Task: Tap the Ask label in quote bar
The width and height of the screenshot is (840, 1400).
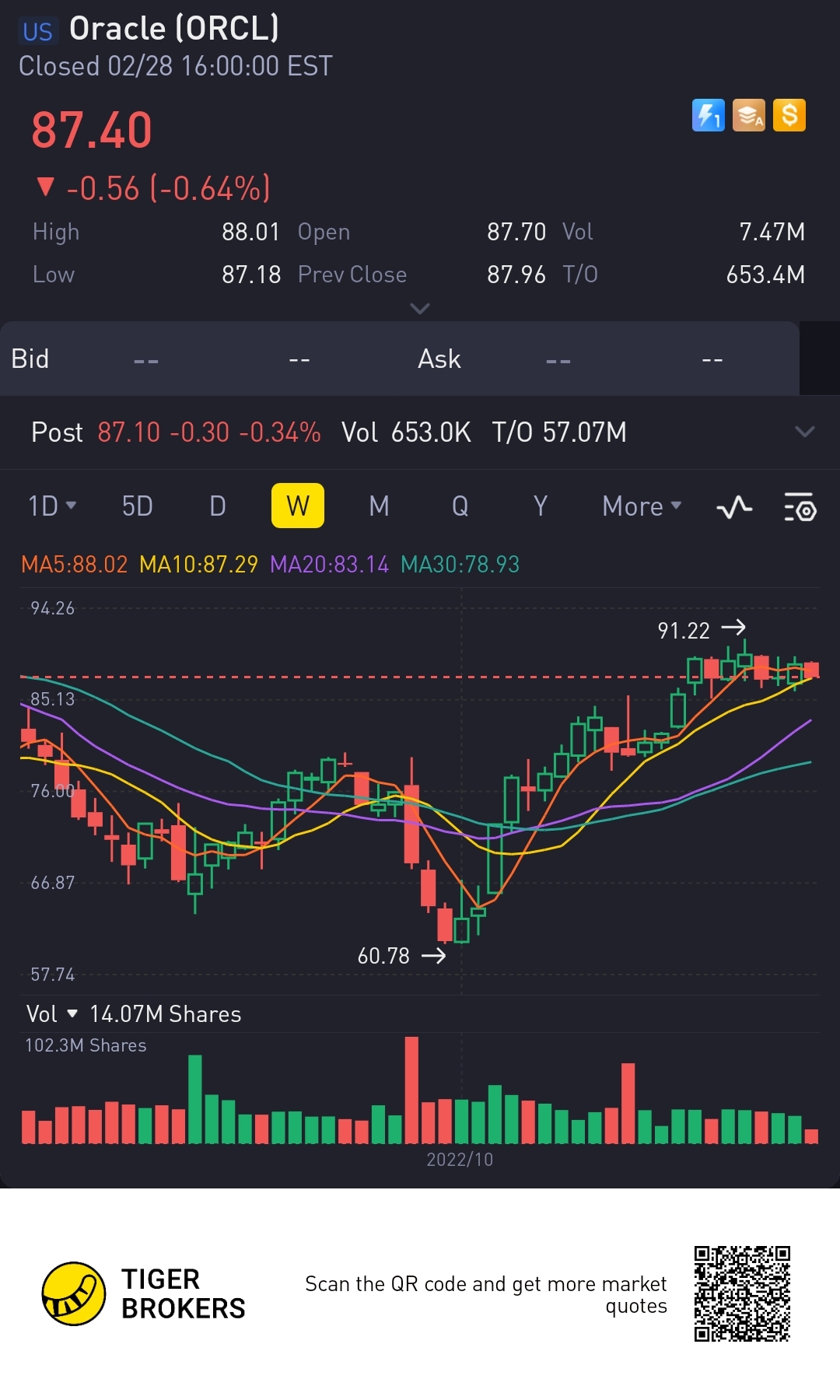Action: tap(439, 359)
